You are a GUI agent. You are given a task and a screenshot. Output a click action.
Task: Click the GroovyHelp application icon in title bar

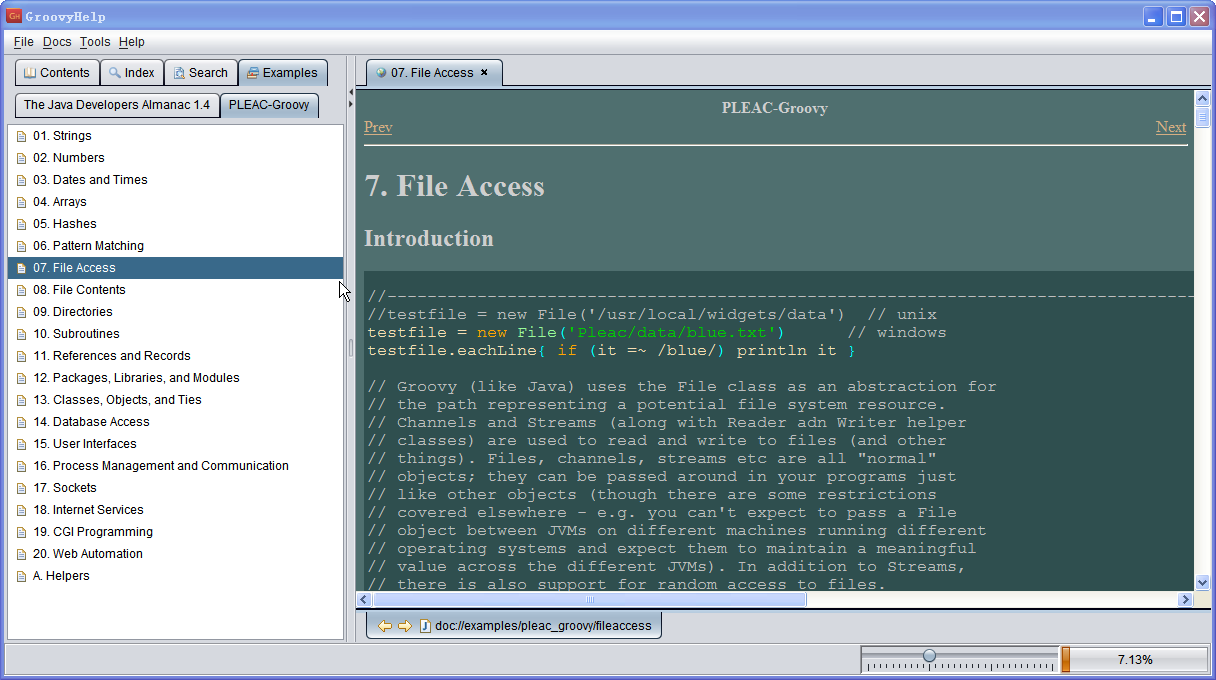14,16
